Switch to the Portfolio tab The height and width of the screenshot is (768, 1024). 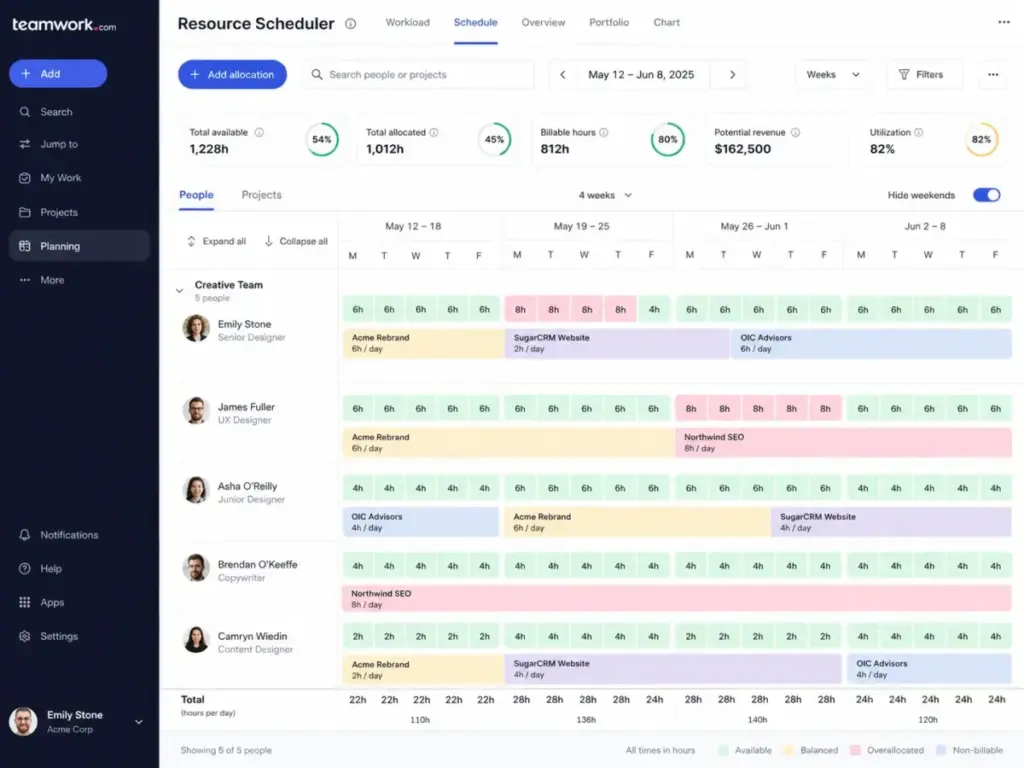(x=609, y=22)
